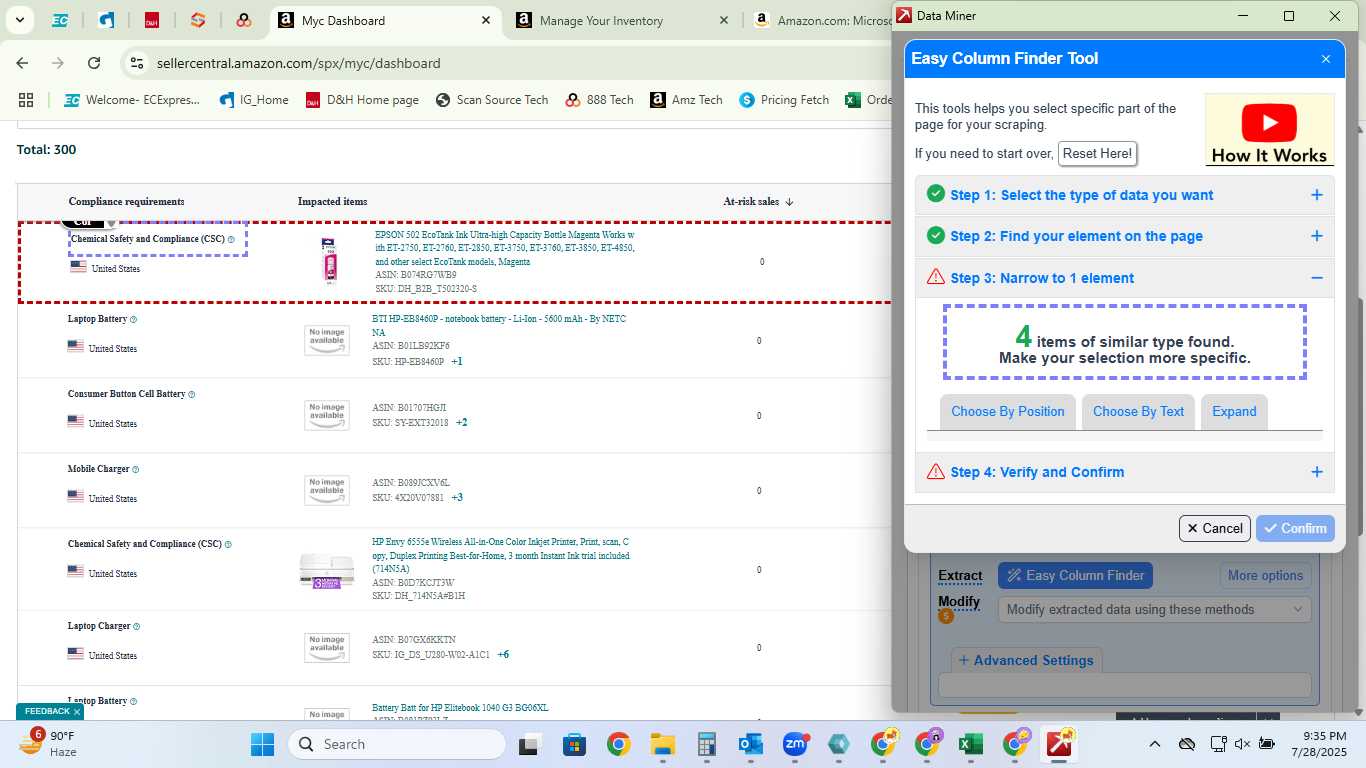Select the Choose By Text tab
1366x768 pixels.
click(1138, 411)
